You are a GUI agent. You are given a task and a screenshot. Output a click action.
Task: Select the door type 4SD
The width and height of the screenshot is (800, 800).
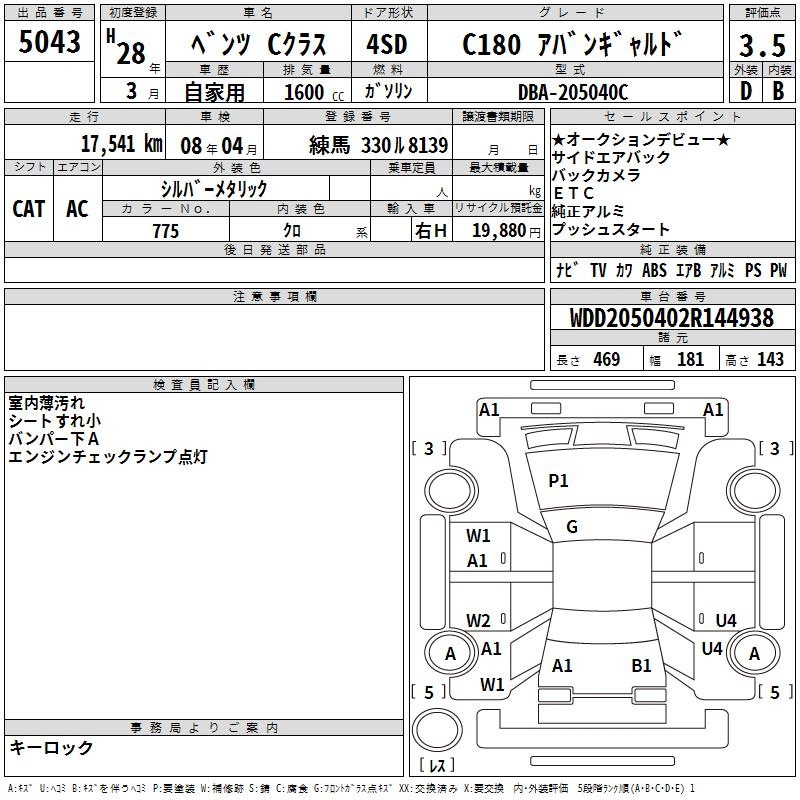[387, 44]
